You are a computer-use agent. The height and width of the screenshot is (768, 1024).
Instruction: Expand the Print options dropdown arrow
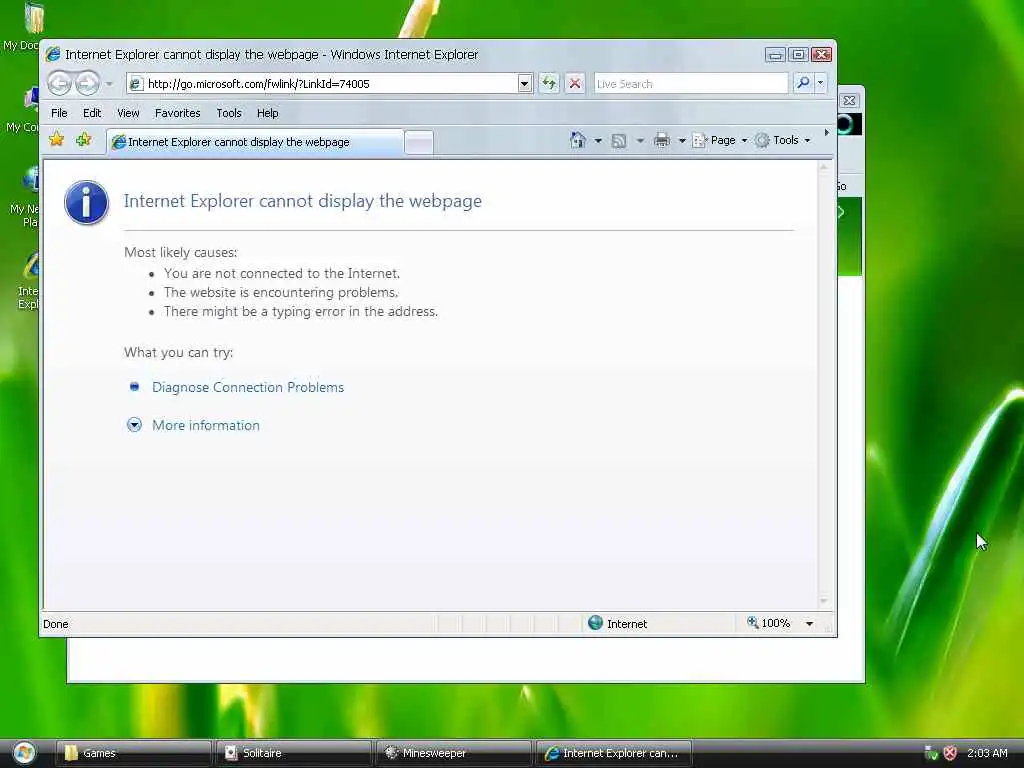point(682,140)
